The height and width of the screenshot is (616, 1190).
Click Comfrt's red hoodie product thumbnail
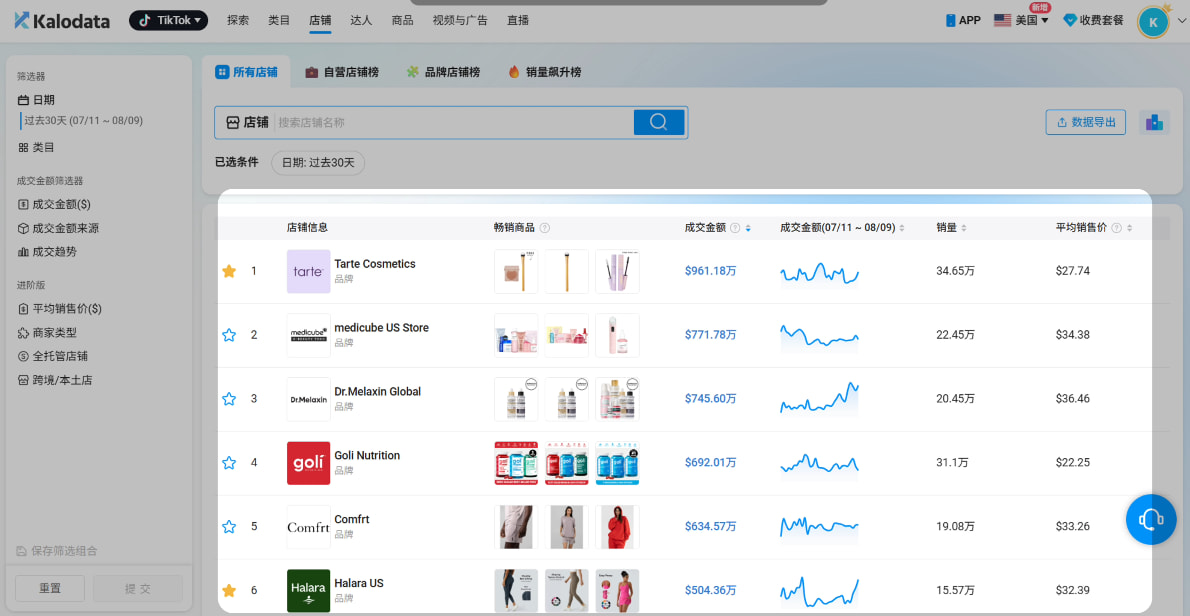click(617, 526)
